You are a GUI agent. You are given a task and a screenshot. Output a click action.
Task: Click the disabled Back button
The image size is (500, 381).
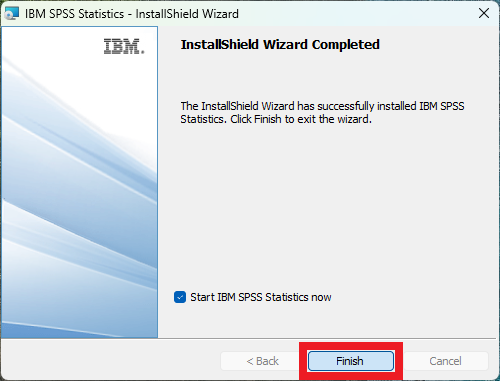coord(262,361)
